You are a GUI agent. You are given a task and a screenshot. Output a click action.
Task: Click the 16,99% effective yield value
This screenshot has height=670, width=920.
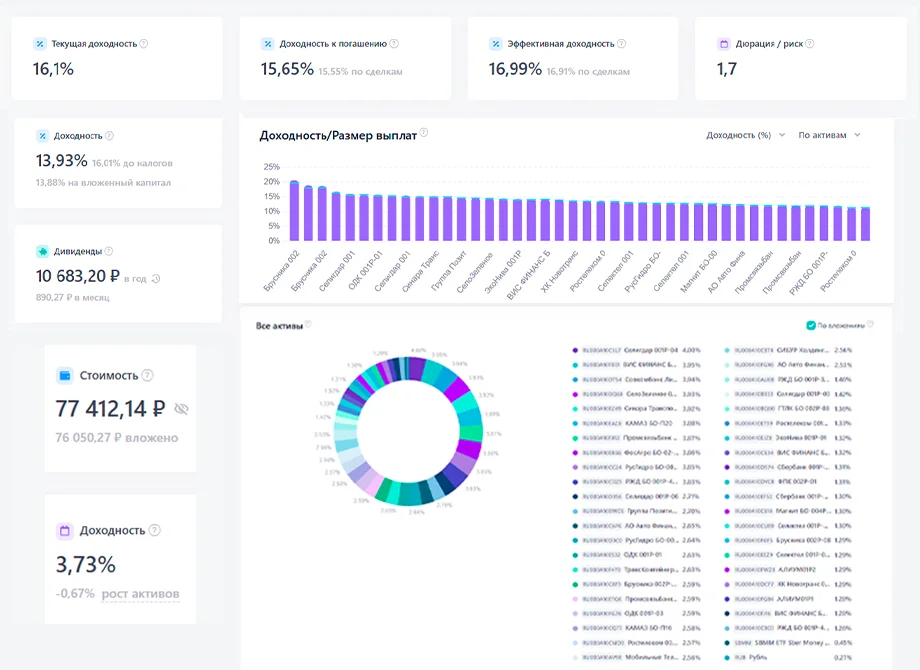pos(515,69)
